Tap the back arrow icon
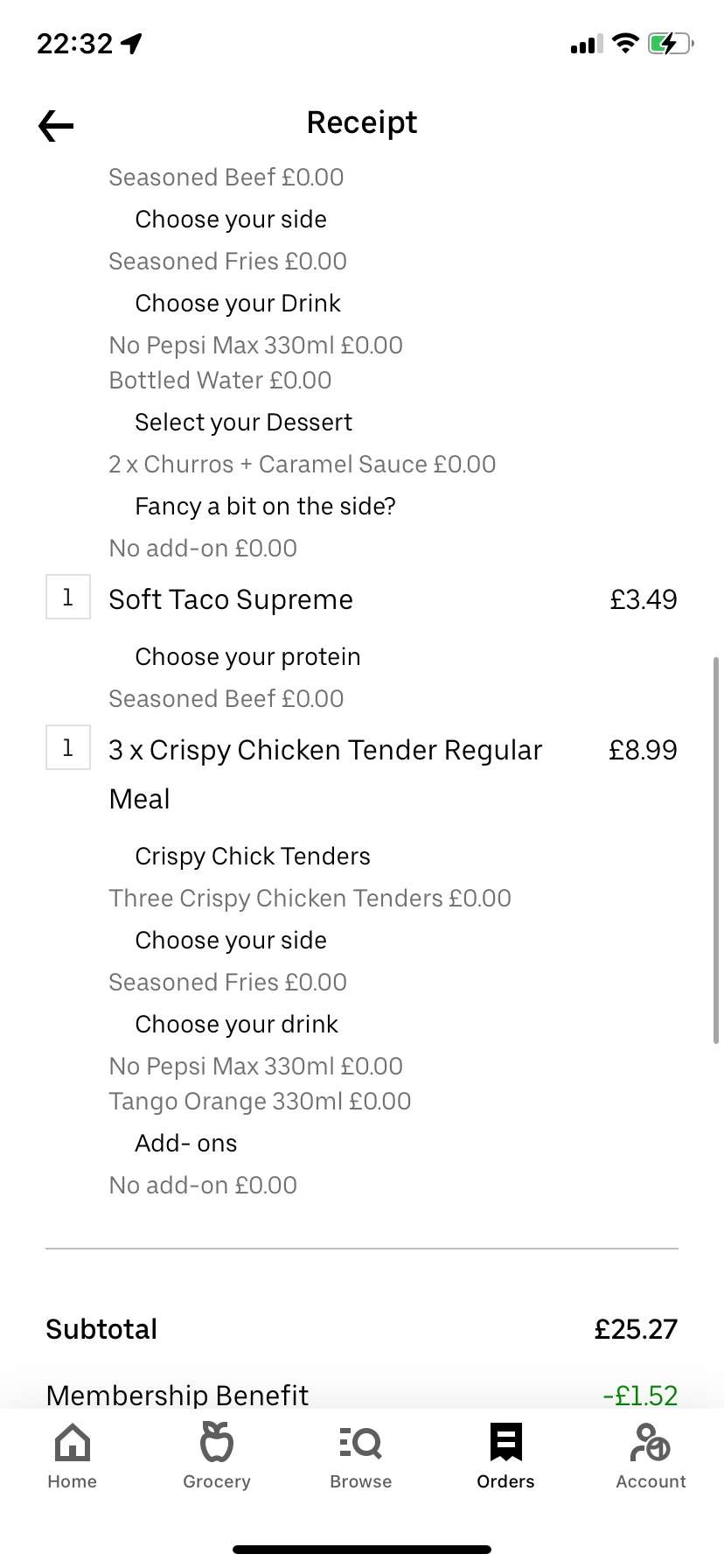 [56, 126]
